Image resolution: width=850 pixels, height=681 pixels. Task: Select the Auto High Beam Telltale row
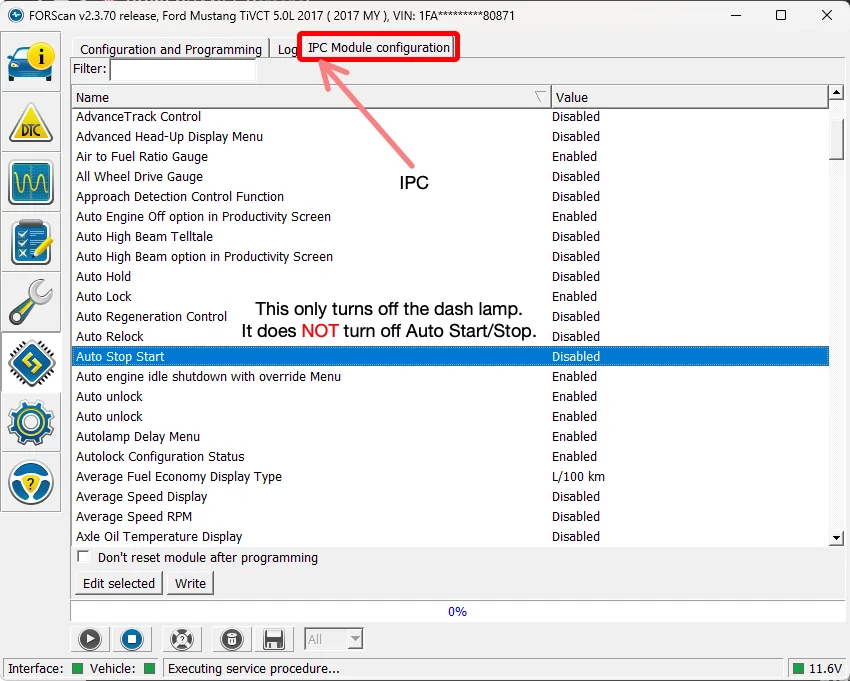click(450, 236)
